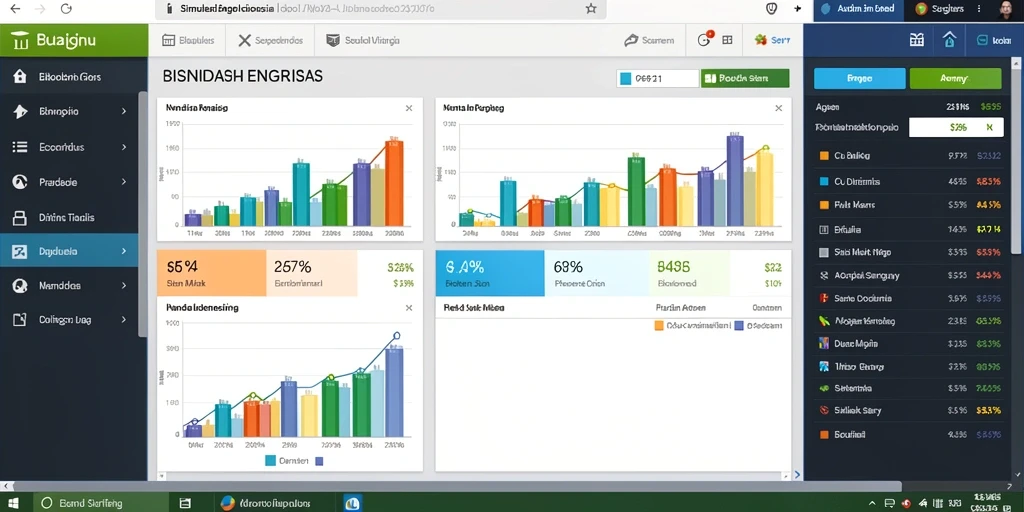Open the notification icon with red badge
The image size is (1024, 512).
click(704, 40)
